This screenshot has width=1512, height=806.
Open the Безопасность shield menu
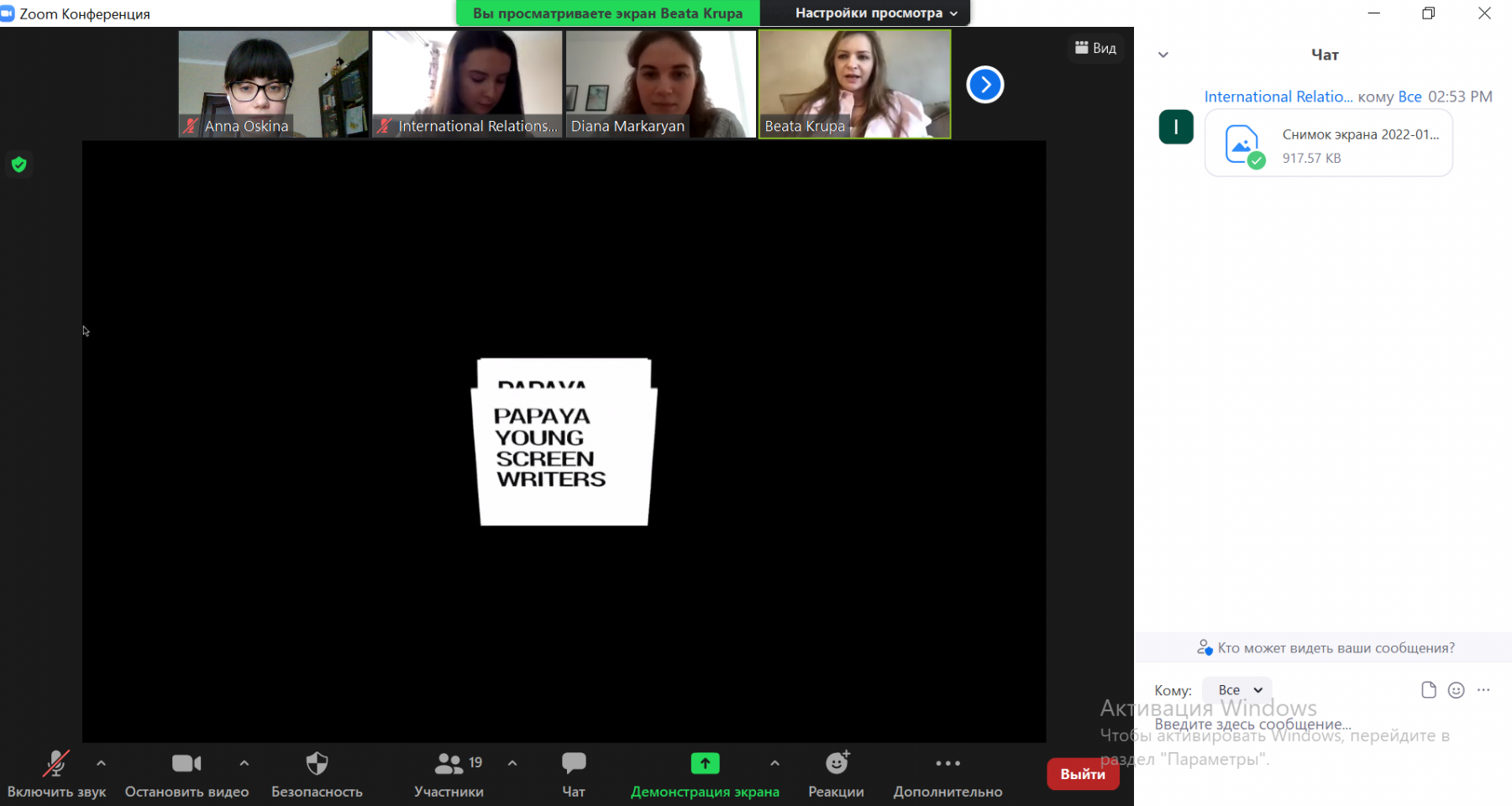pyautogui.click(x=317, y=774)
